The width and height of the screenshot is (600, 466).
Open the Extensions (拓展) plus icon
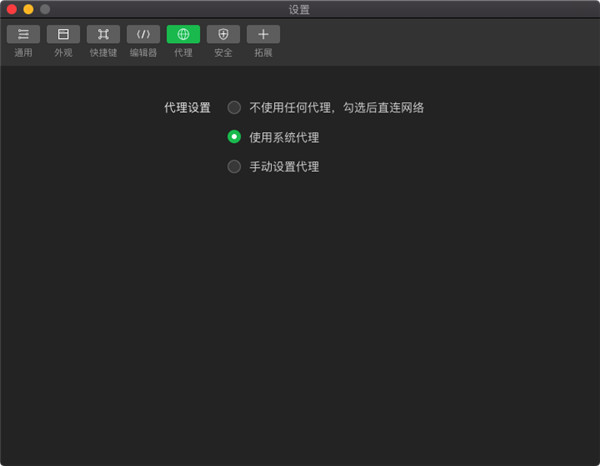click(263, 34)
